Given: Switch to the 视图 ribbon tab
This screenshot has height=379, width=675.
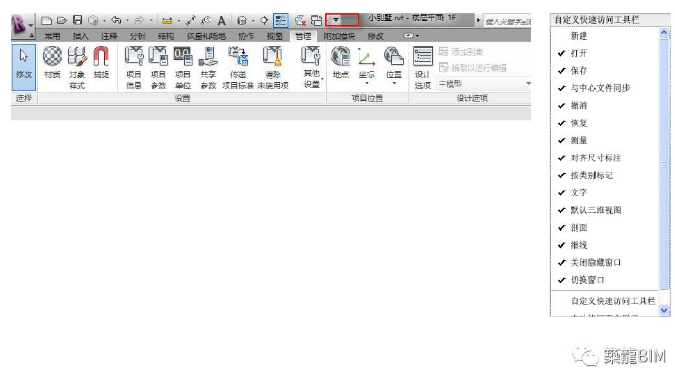Looking at the screenshot, I should (x=275, y=36).
